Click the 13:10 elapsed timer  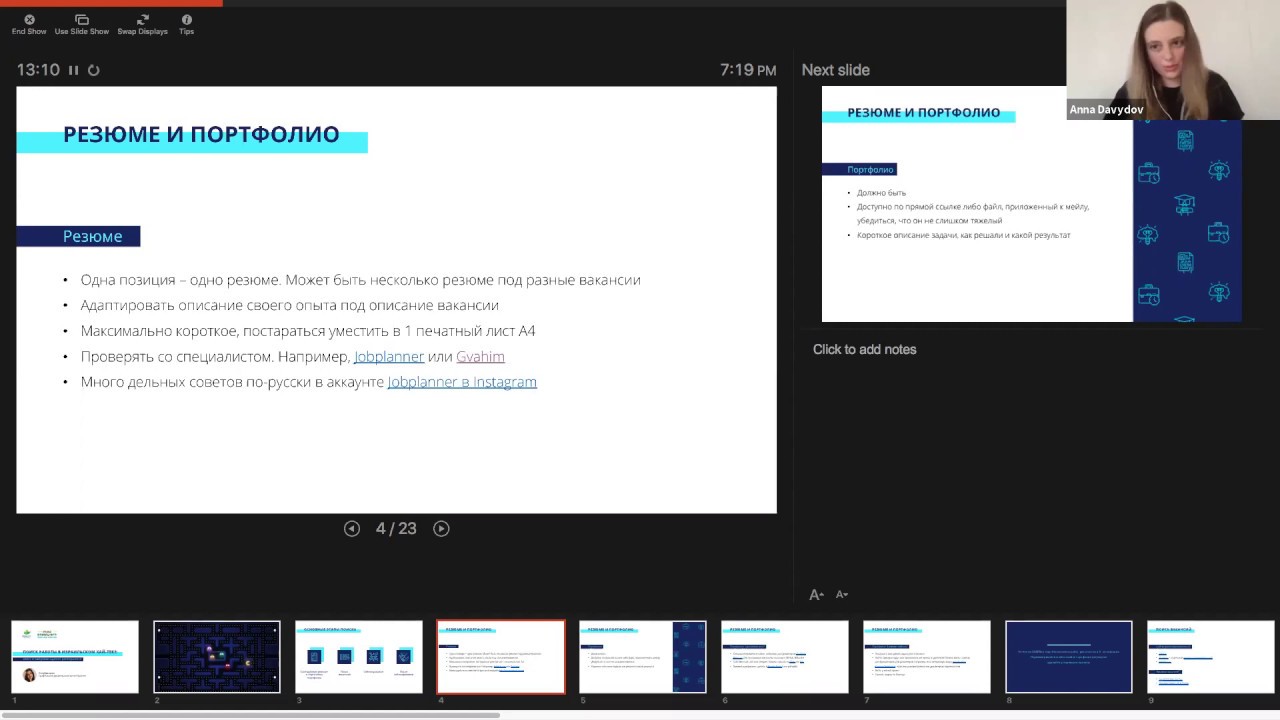coord(38,70)
